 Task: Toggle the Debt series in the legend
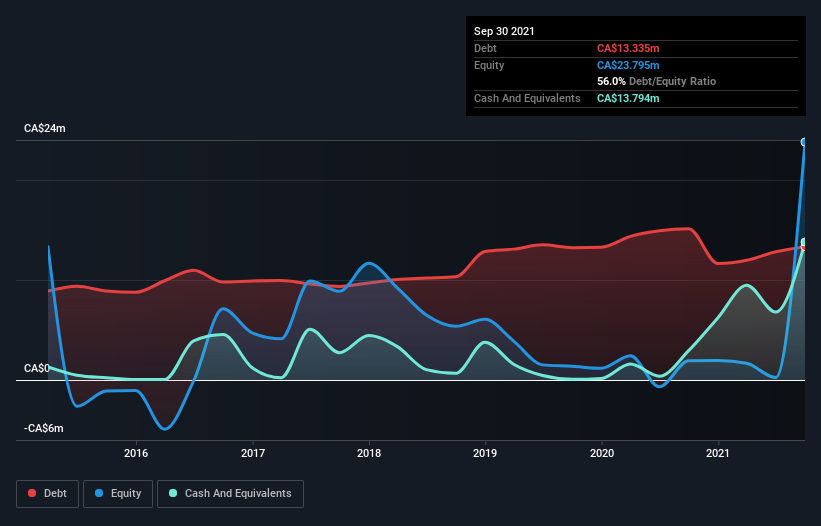(48, 494)
